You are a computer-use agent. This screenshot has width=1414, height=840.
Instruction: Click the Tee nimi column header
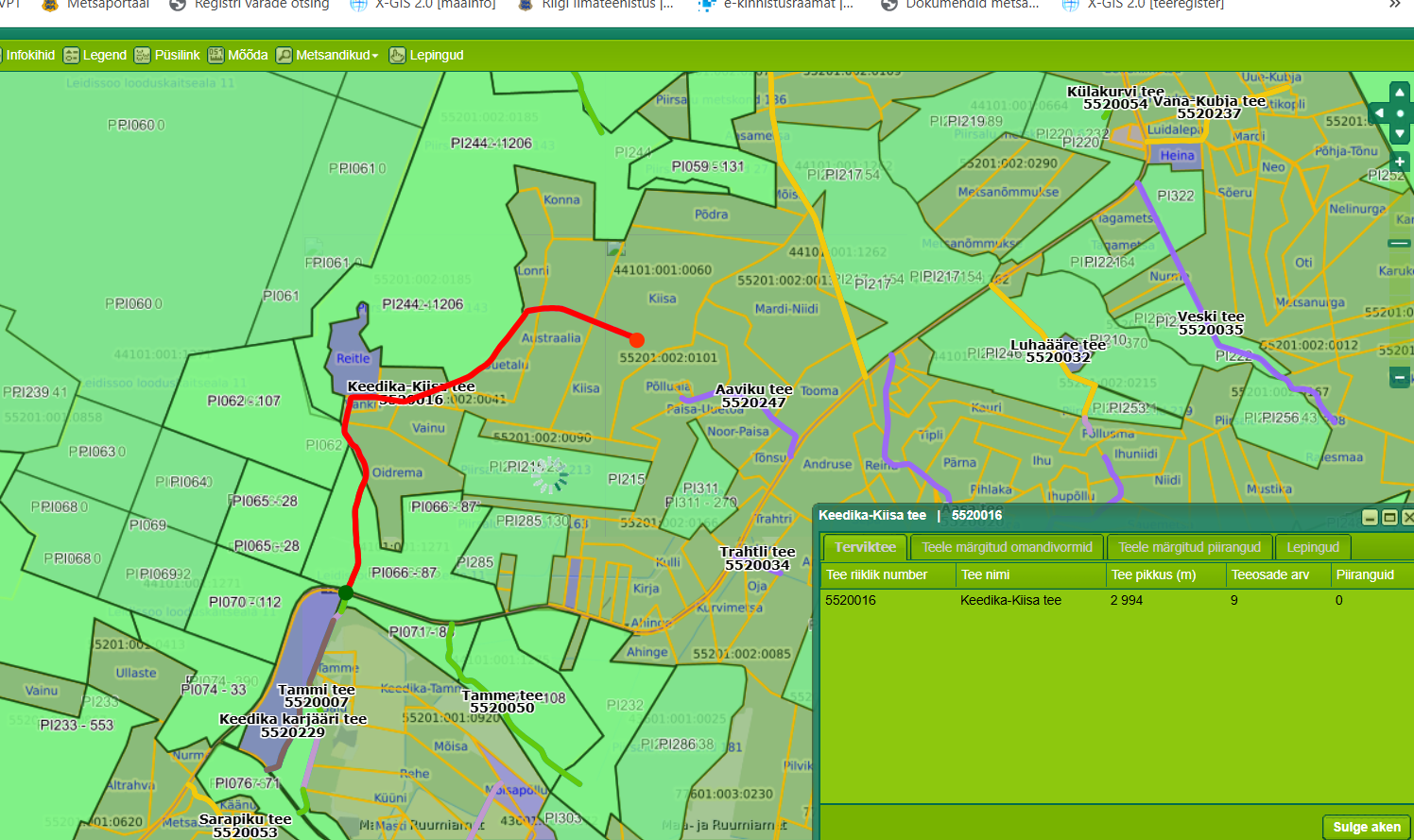click(985, 574)
